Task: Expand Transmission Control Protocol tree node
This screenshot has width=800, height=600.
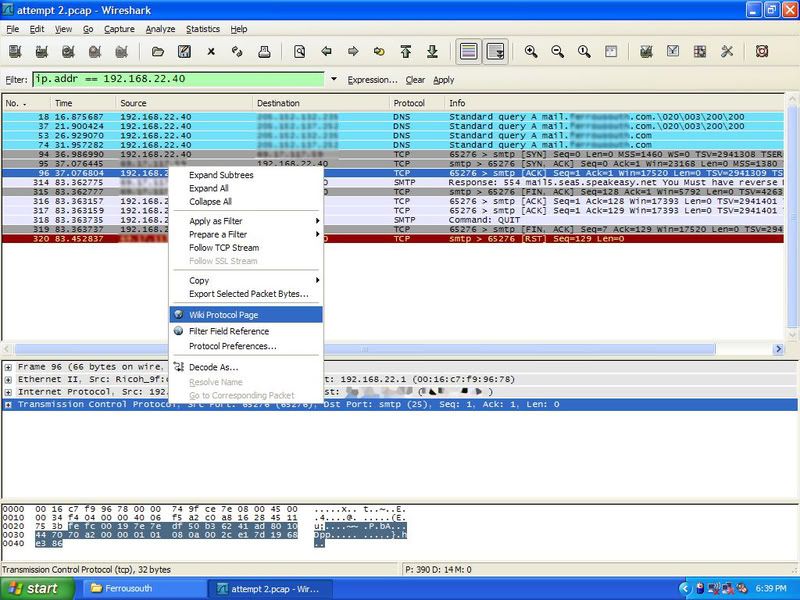Action: tap(9, 405)
